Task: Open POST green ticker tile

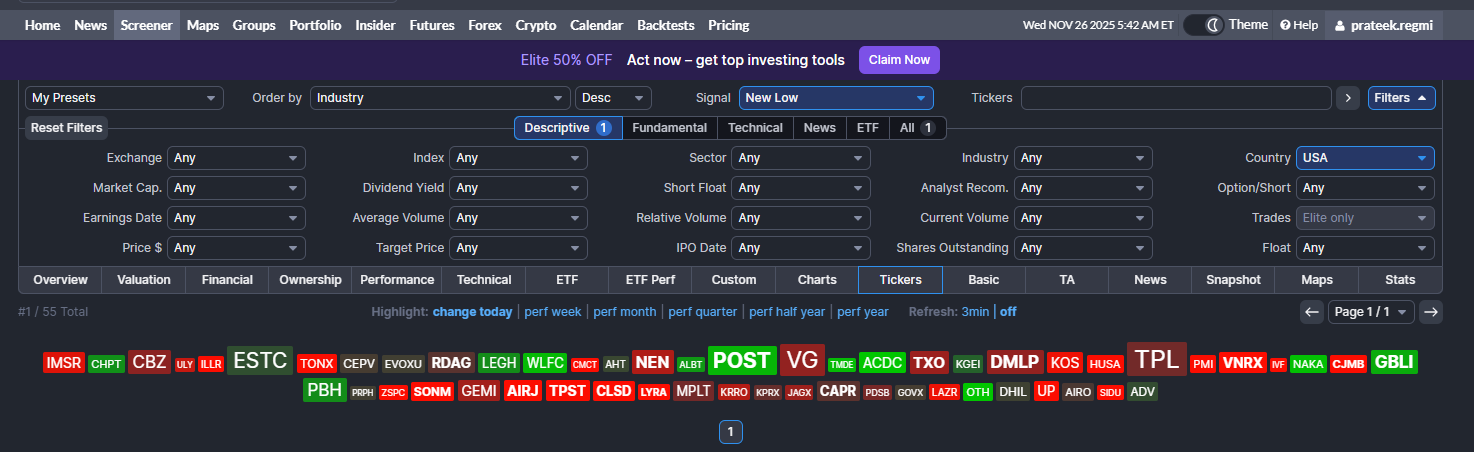Action: [742, 361]
